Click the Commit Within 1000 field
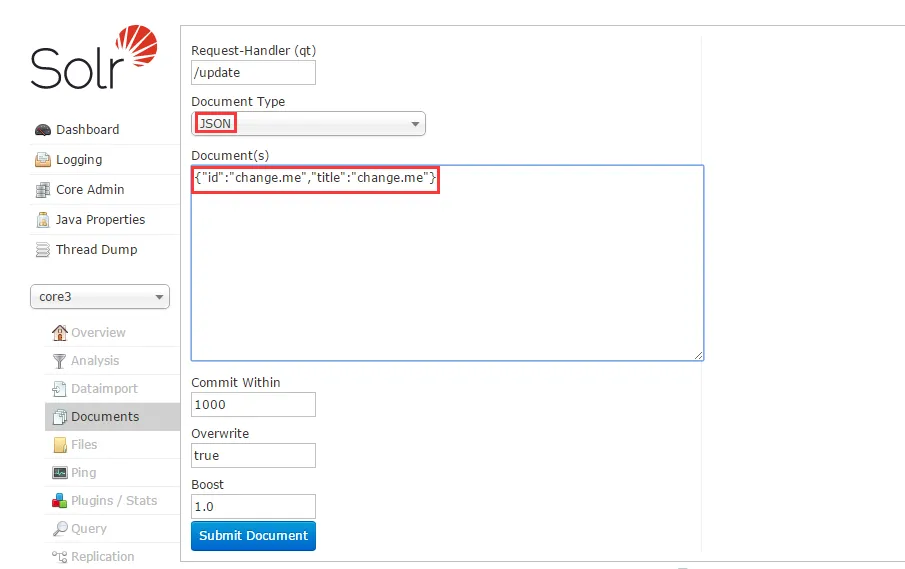 (x=253, y=405)
